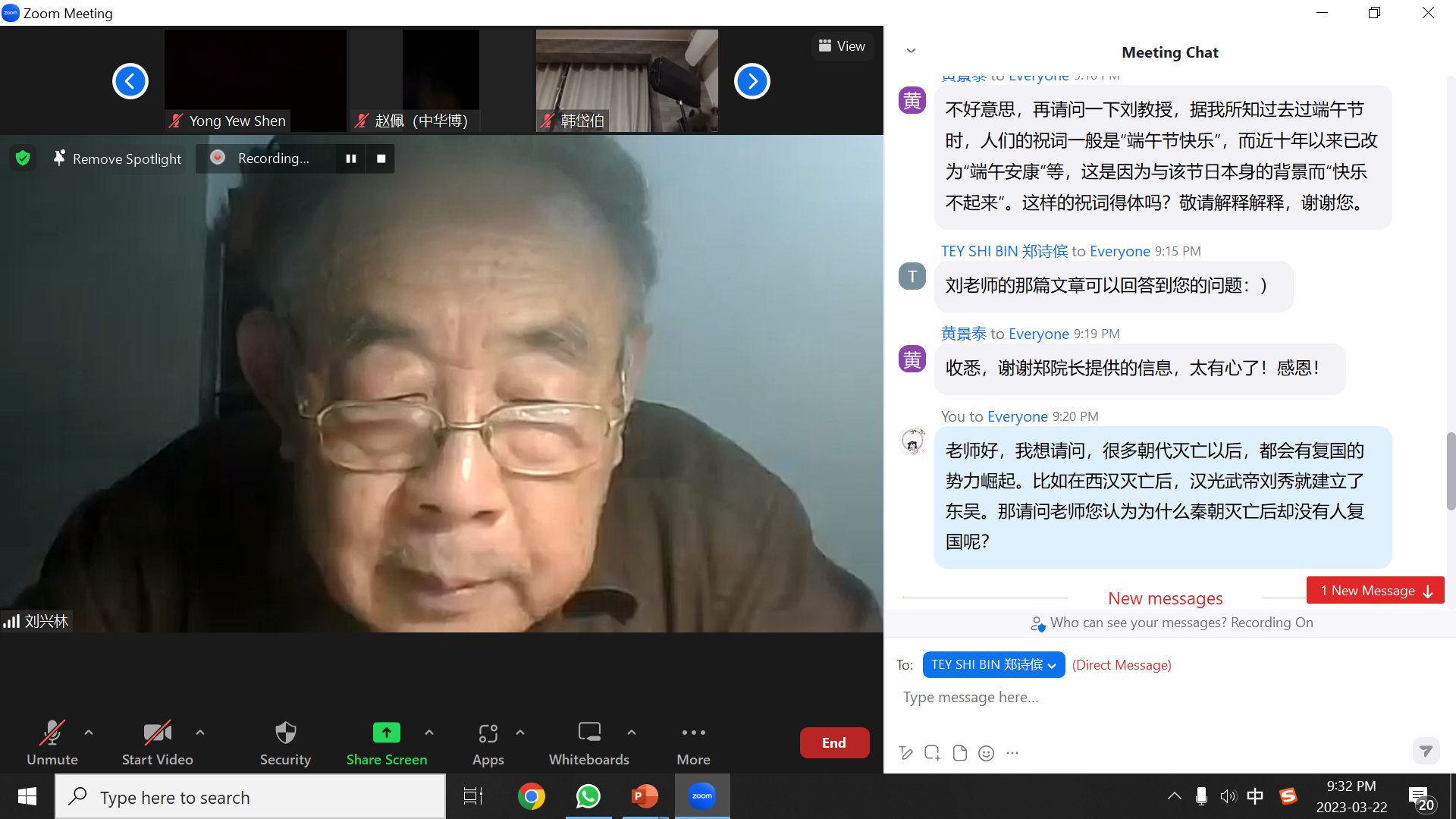Open the volume control in system tray
Screen dimensions: 1456x819
pos(1228,796)
